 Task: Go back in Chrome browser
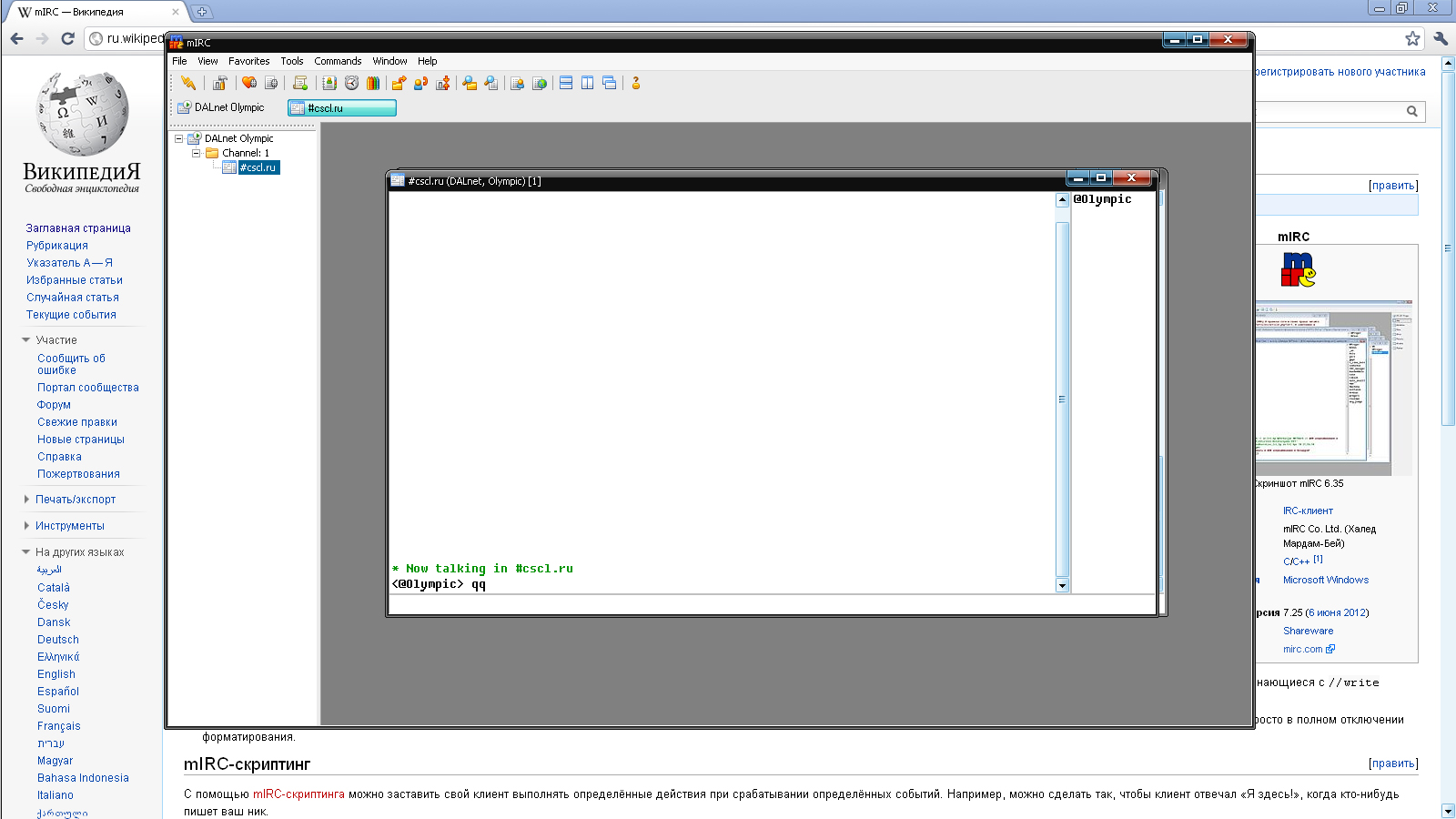click(16, 38)
